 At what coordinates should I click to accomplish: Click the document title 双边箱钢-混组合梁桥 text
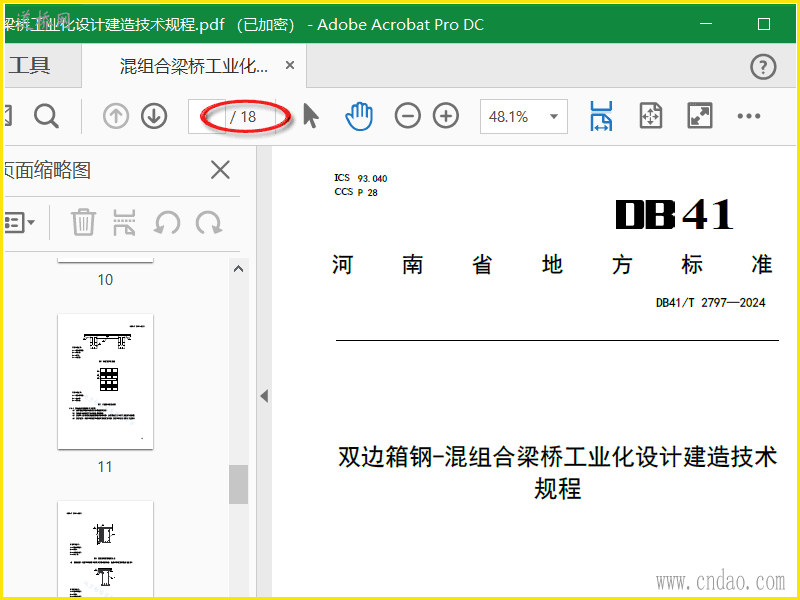click(557, 472)
